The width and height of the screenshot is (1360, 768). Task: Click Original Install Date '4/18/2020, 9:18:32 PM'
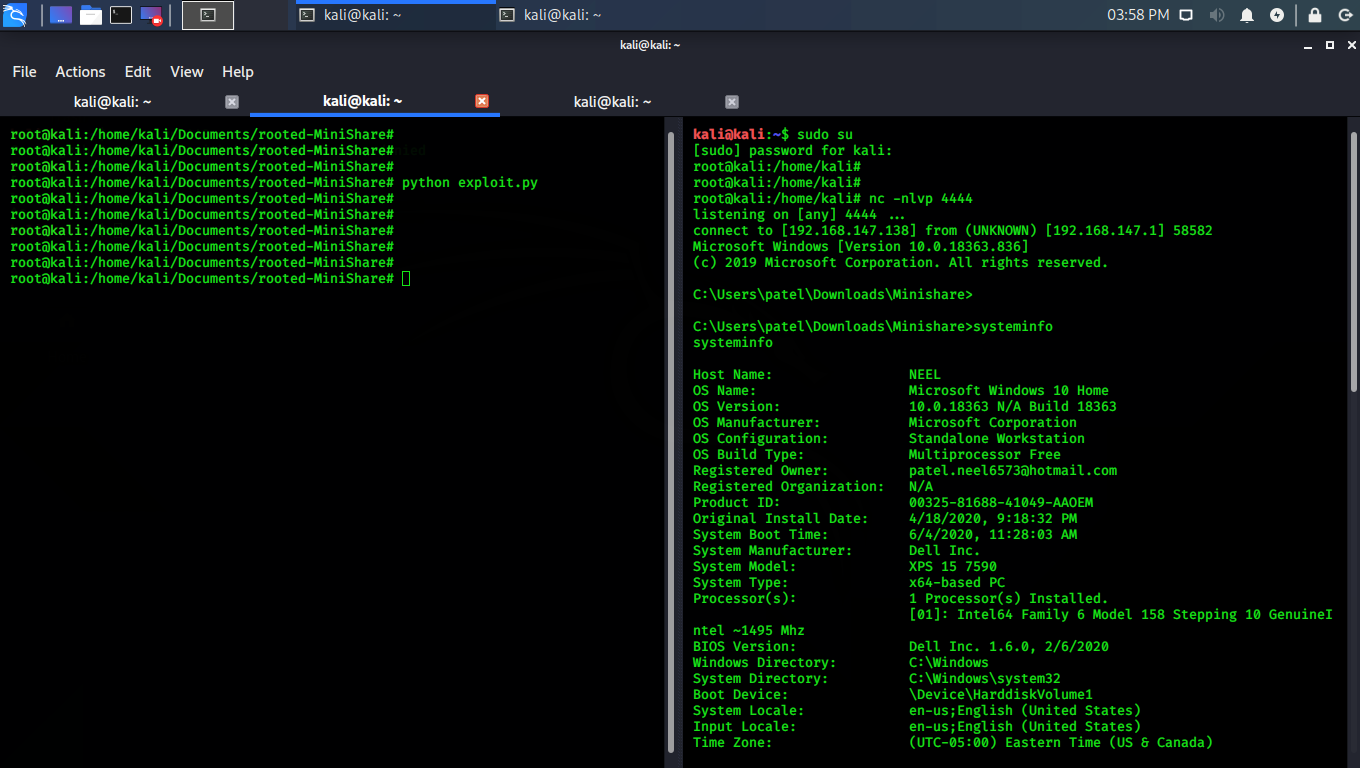[992, 519]
